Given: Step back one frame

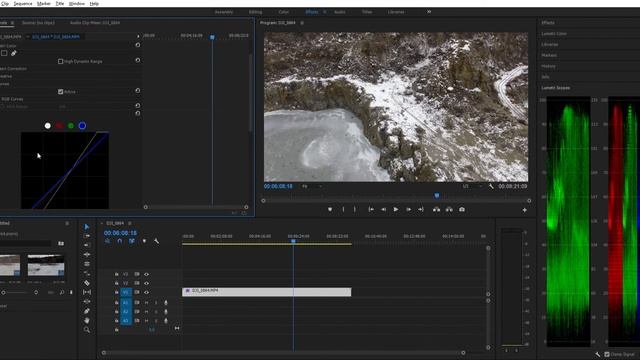Looking at the screenshot, I should [x=383, y=209].
